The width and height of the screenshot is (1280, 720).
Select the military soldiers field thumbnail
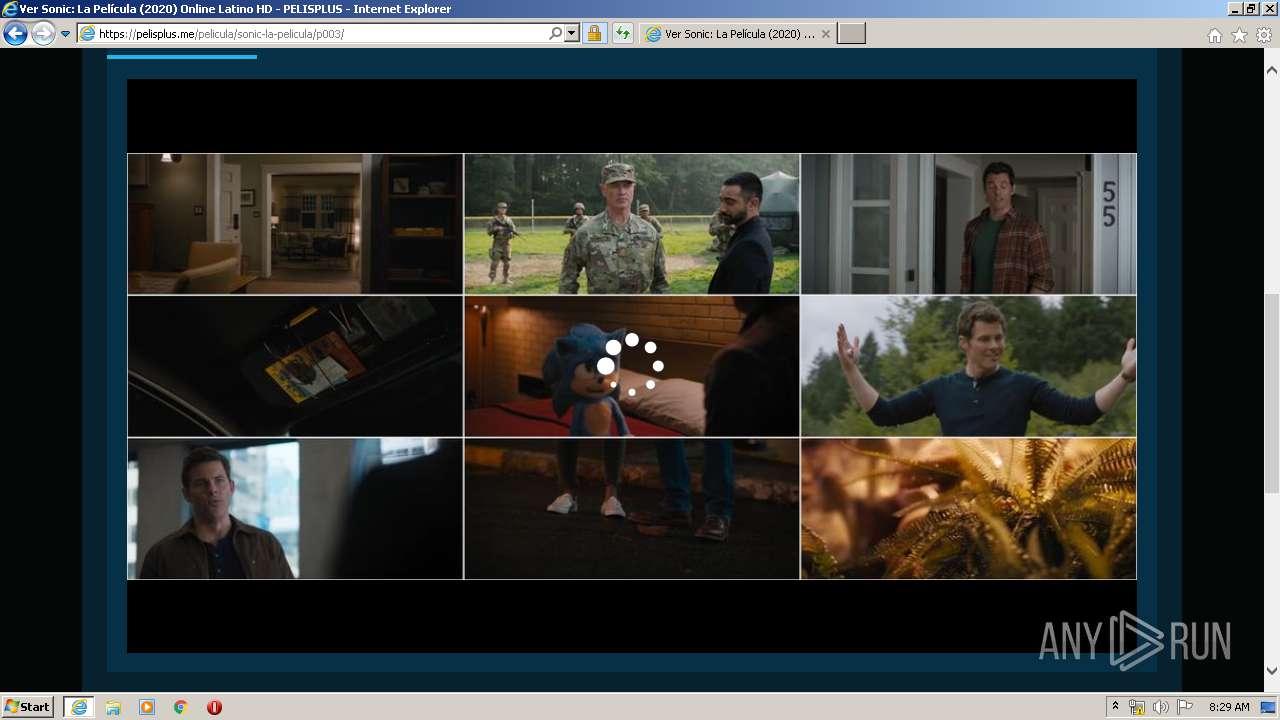click(x=632, y=224)
